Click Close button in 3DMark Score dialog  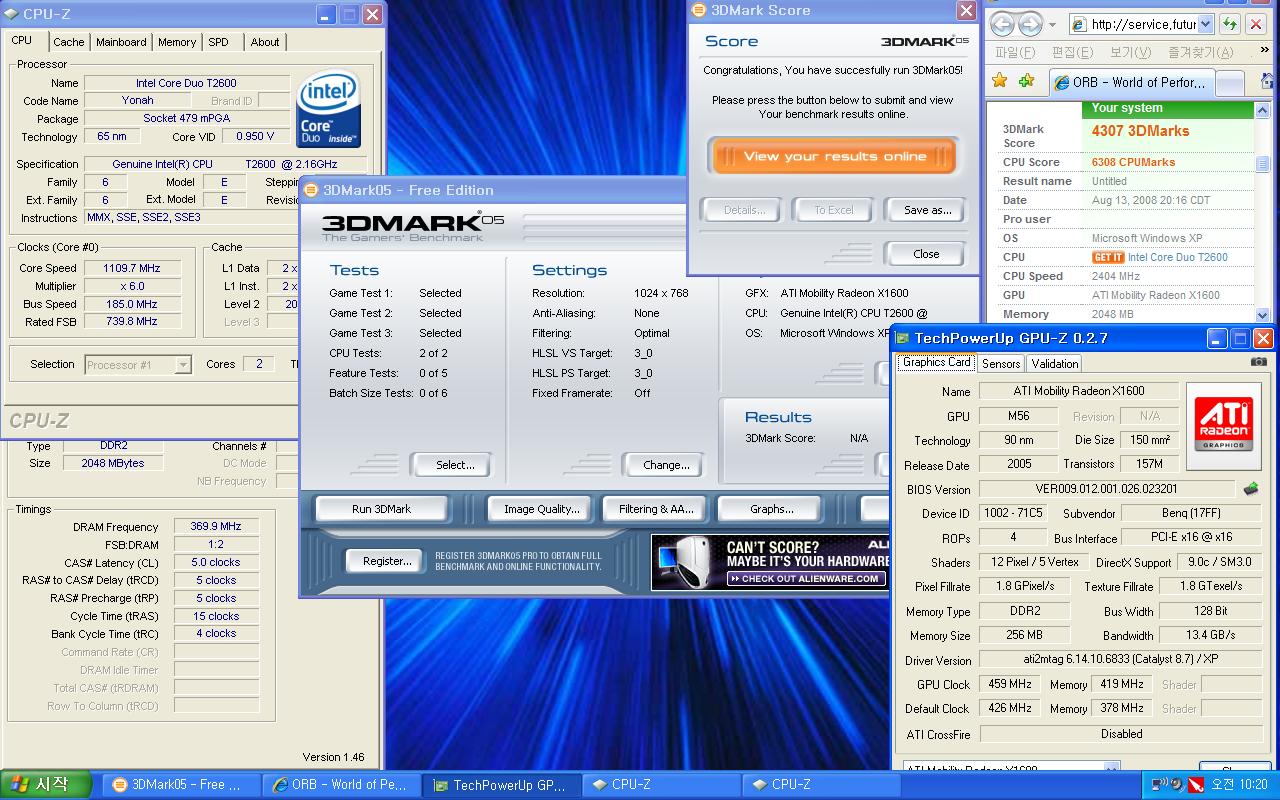(x=926, y=254)
